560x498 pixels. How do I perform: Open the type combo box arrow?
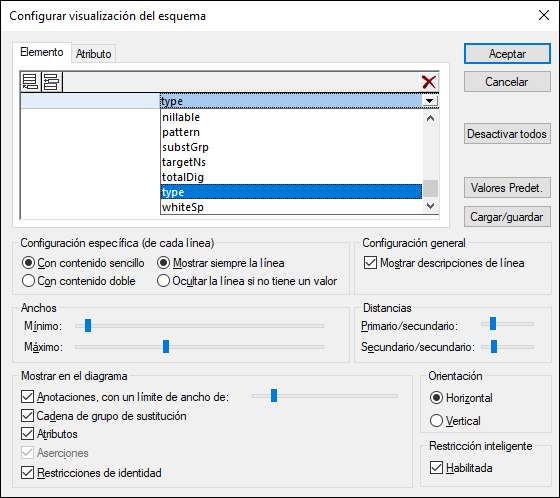coord(430,101)
